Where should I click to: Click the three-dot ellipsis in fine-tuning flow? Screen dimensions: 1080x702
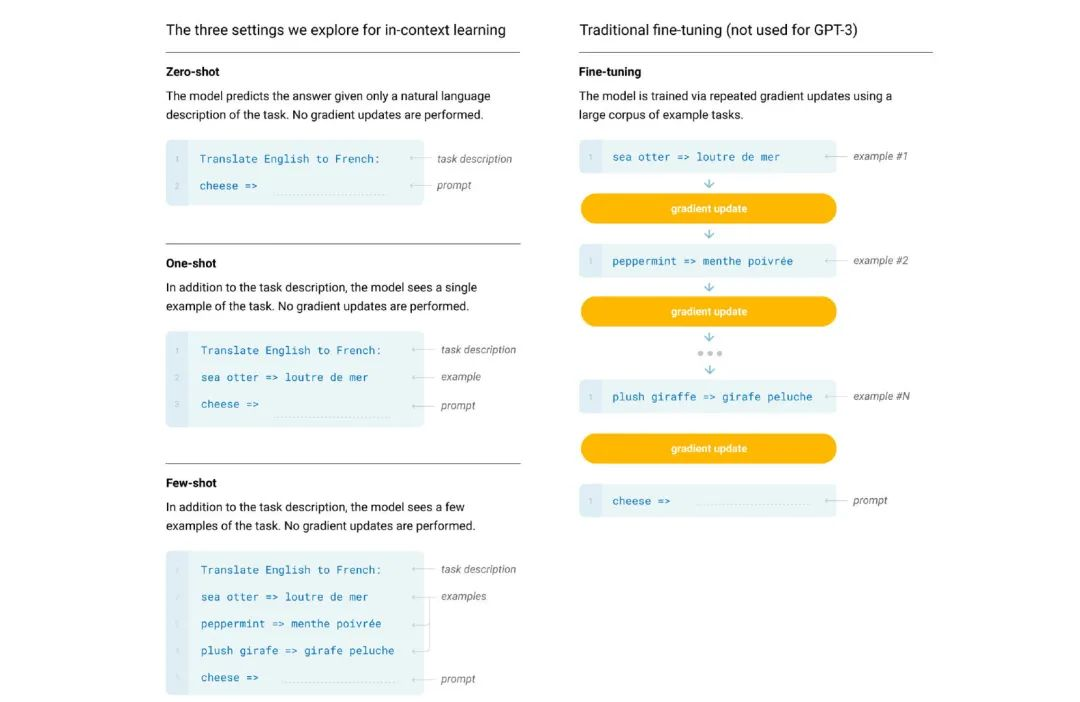709,353
